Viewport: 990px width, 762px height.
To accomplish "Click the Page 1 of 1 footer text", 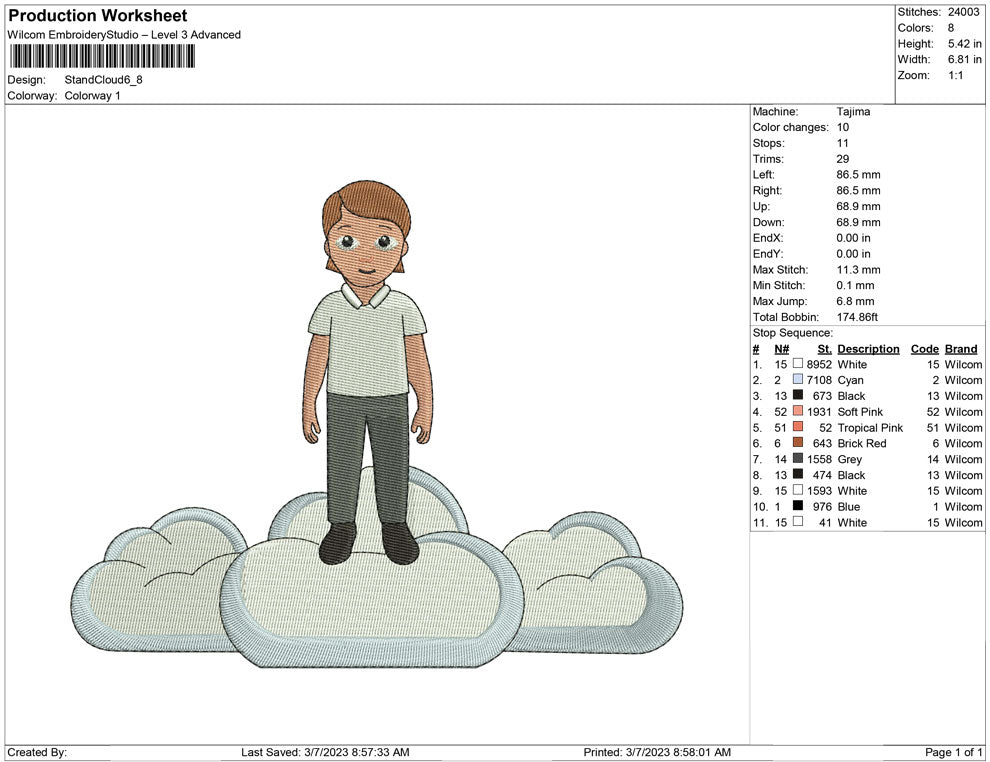I will tap(954, 752).
